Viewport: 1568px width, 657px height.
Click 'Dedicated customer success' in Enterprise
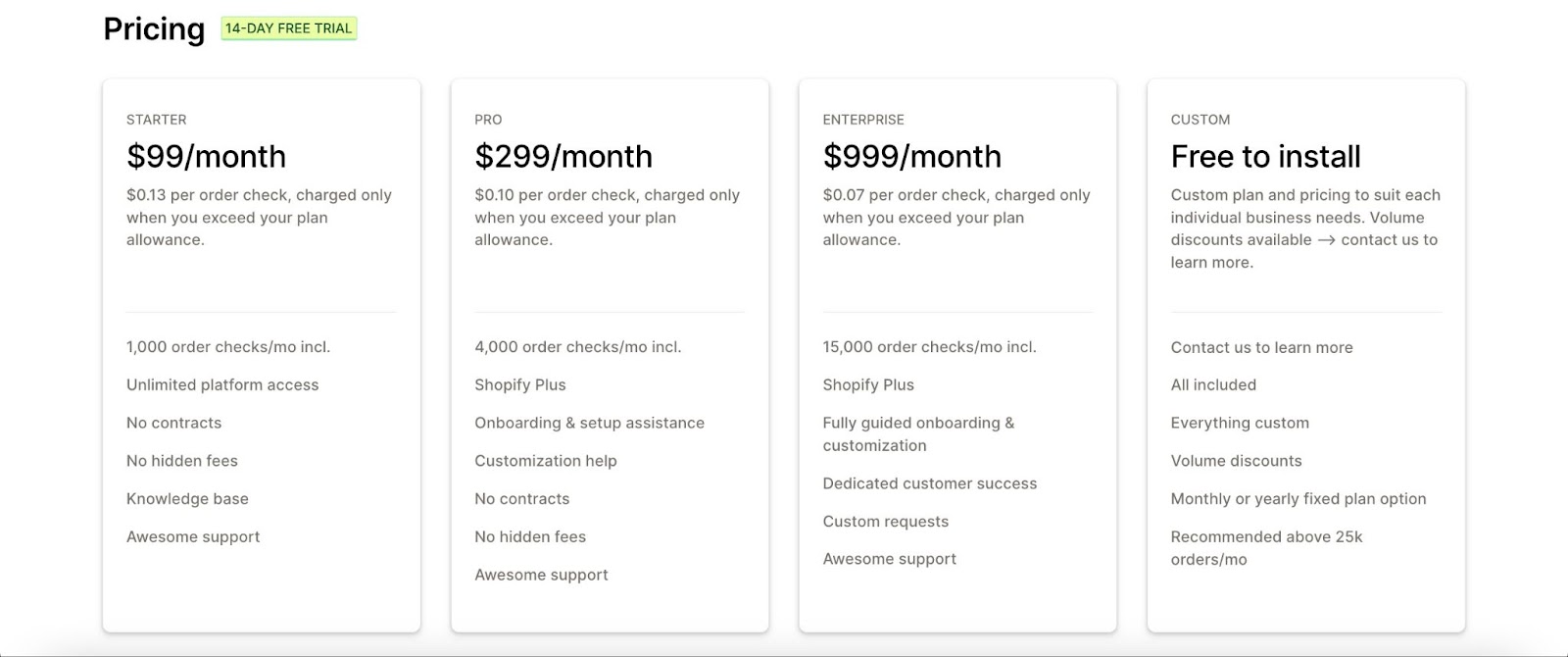(x=929, y=483)
